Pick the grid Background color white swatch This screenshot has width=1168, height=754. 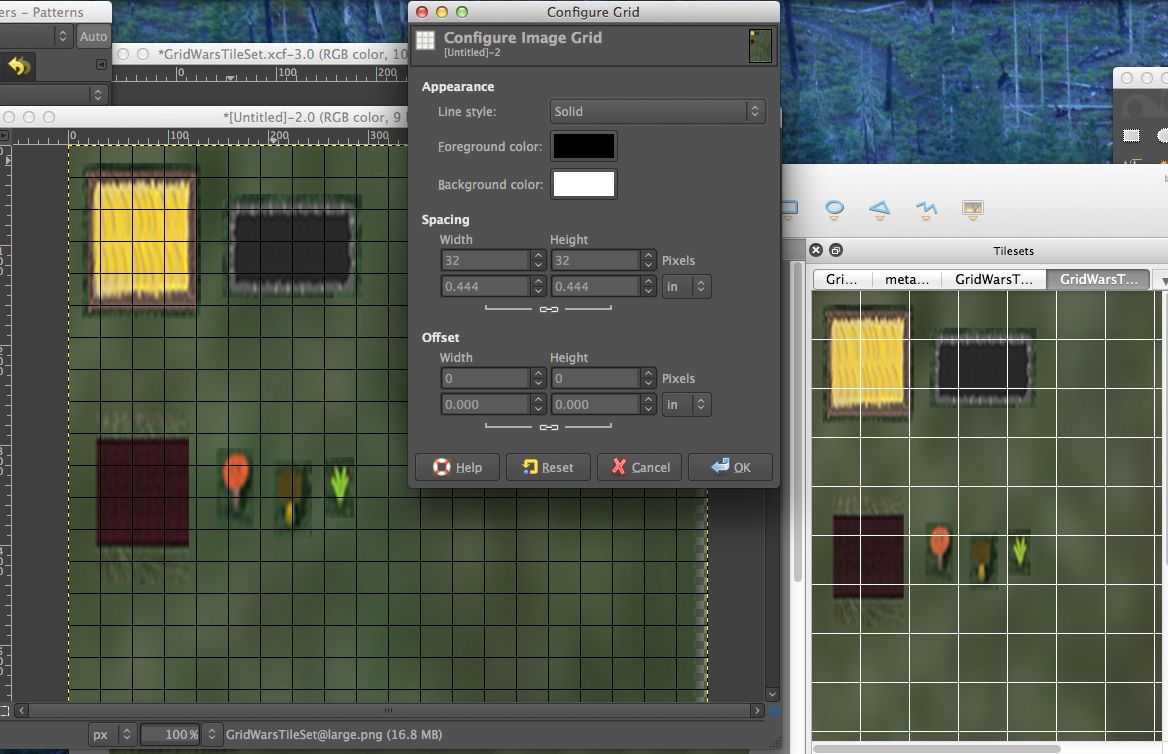583,183
